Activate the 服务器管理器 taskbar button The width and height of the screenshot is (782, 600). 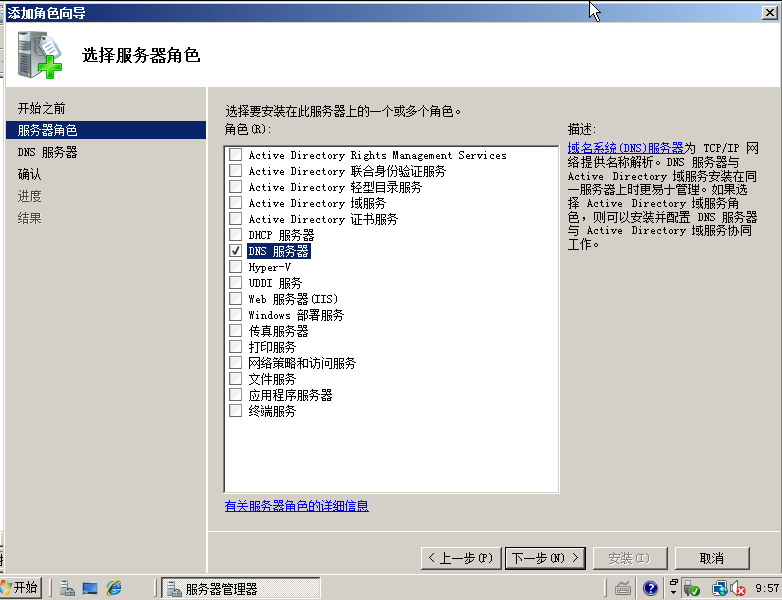tap(241, 589)
